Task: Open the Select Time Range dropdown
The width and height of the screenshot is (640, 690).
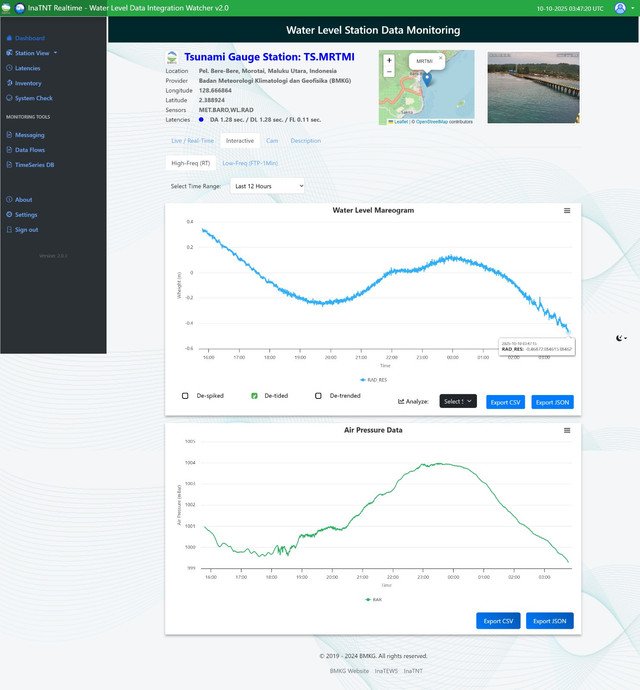Action: coord(266,185)
